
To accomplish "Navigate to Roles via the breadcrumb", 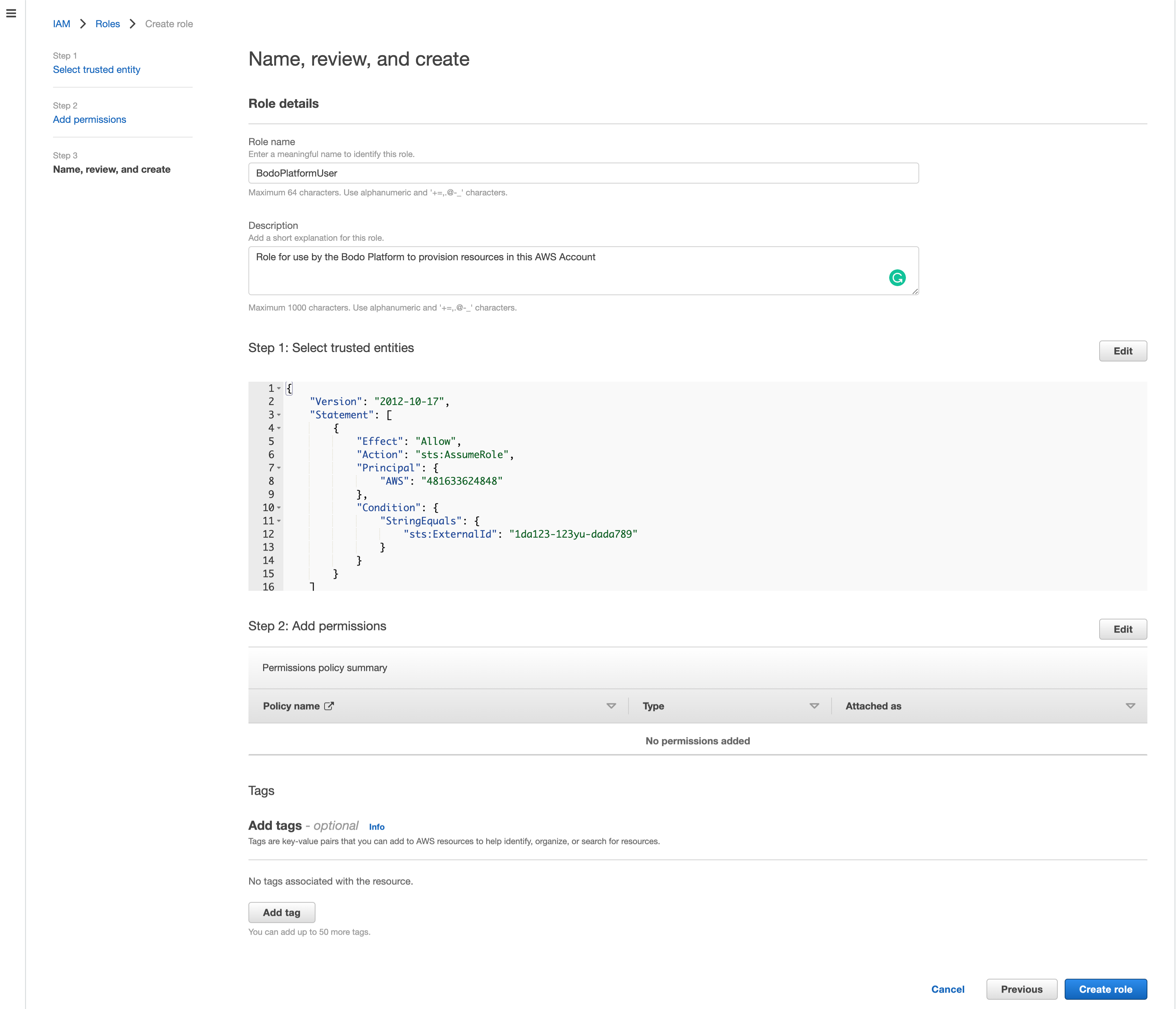I will click(107, 24).
